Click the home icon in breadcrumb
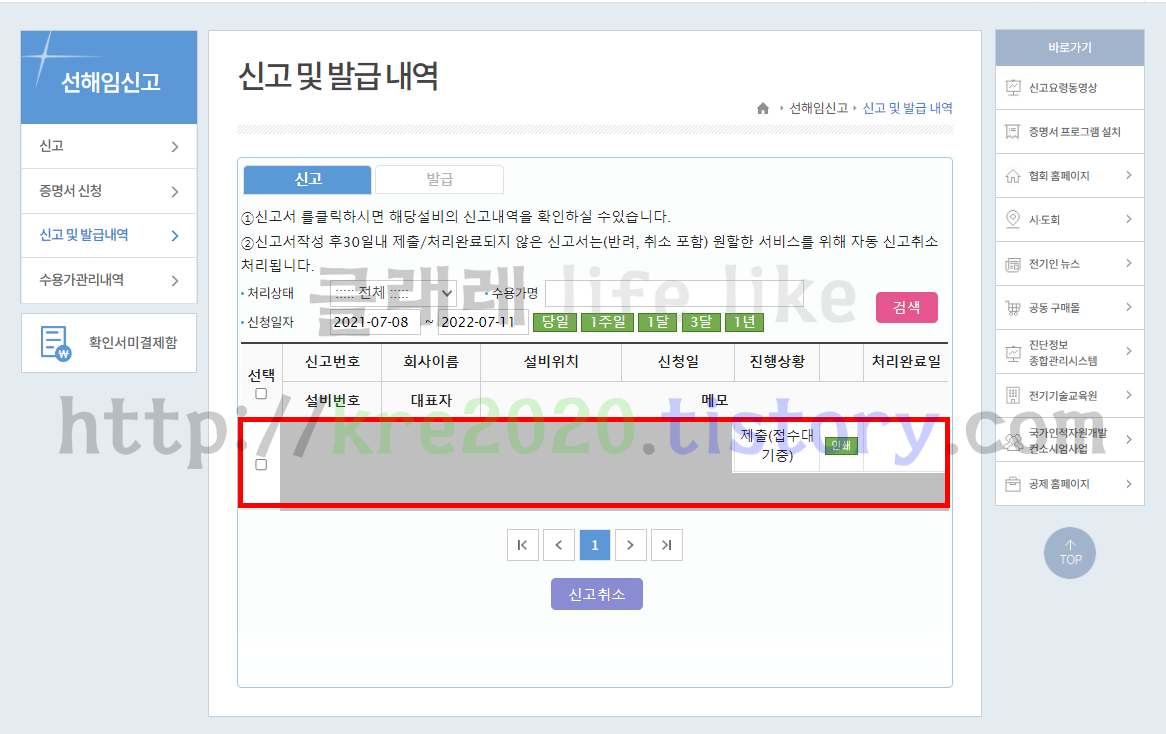The width and height of the screenshot is (1166, 734). pos(763,109)
